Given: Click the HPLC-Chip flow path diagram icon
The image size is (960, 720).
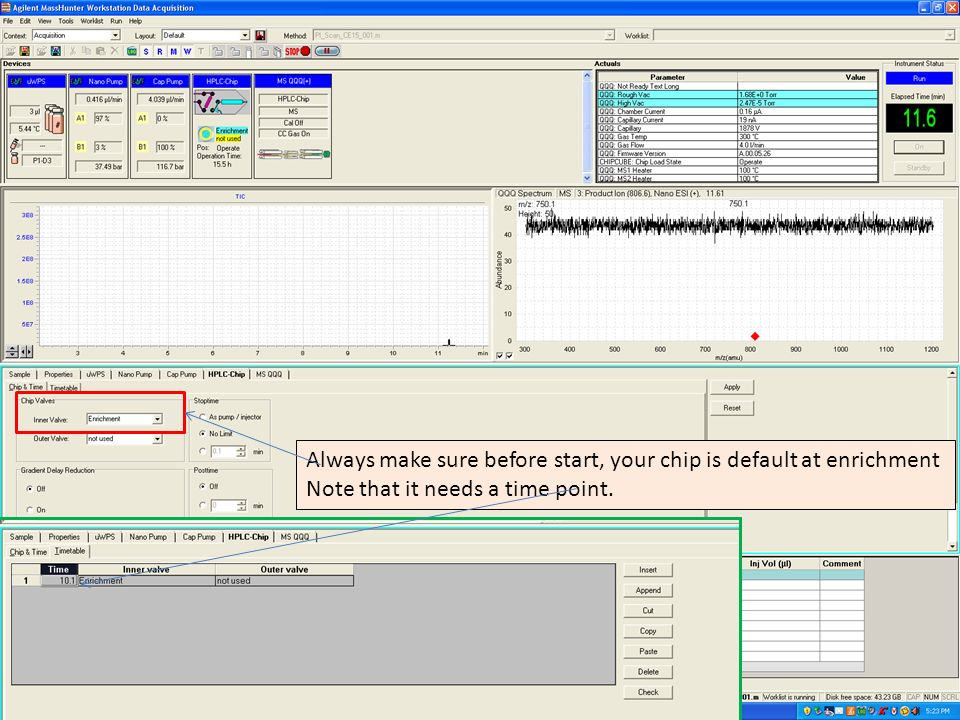Looking at the screenshot, I should click(221, 103).
